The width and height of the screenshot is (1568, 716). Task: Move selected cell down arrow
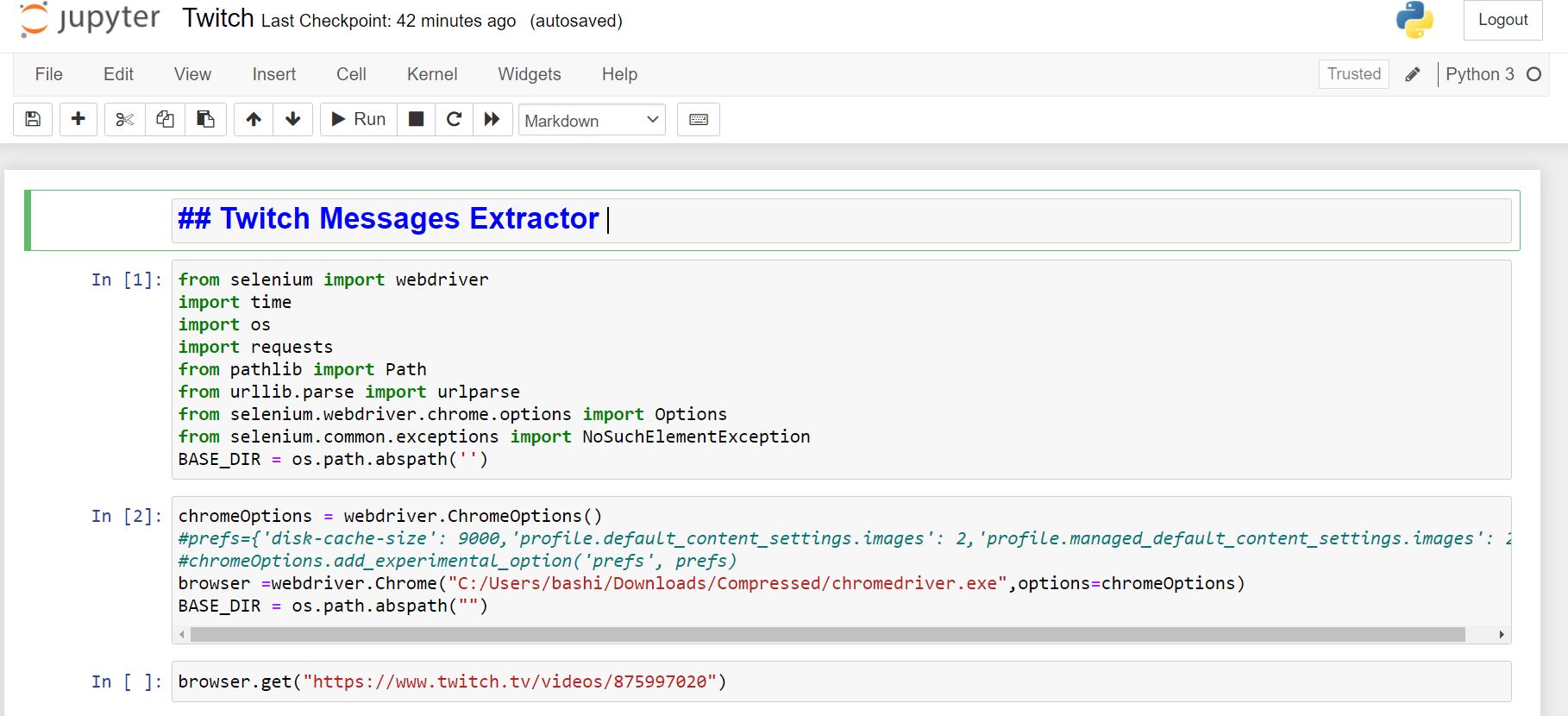click(293, 119)
